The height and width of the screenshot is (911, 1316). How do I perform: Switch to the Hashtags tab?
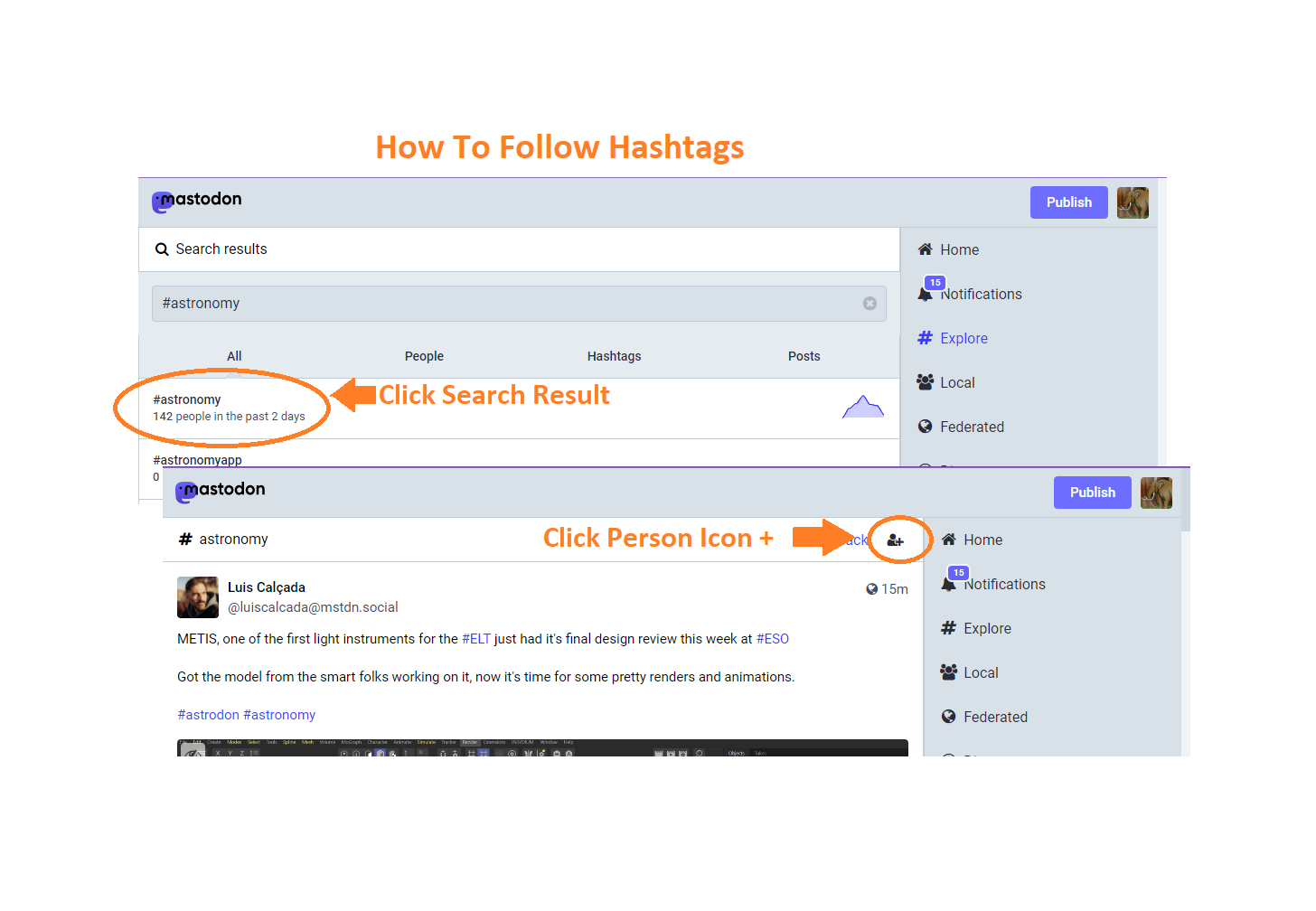[614, 356]
